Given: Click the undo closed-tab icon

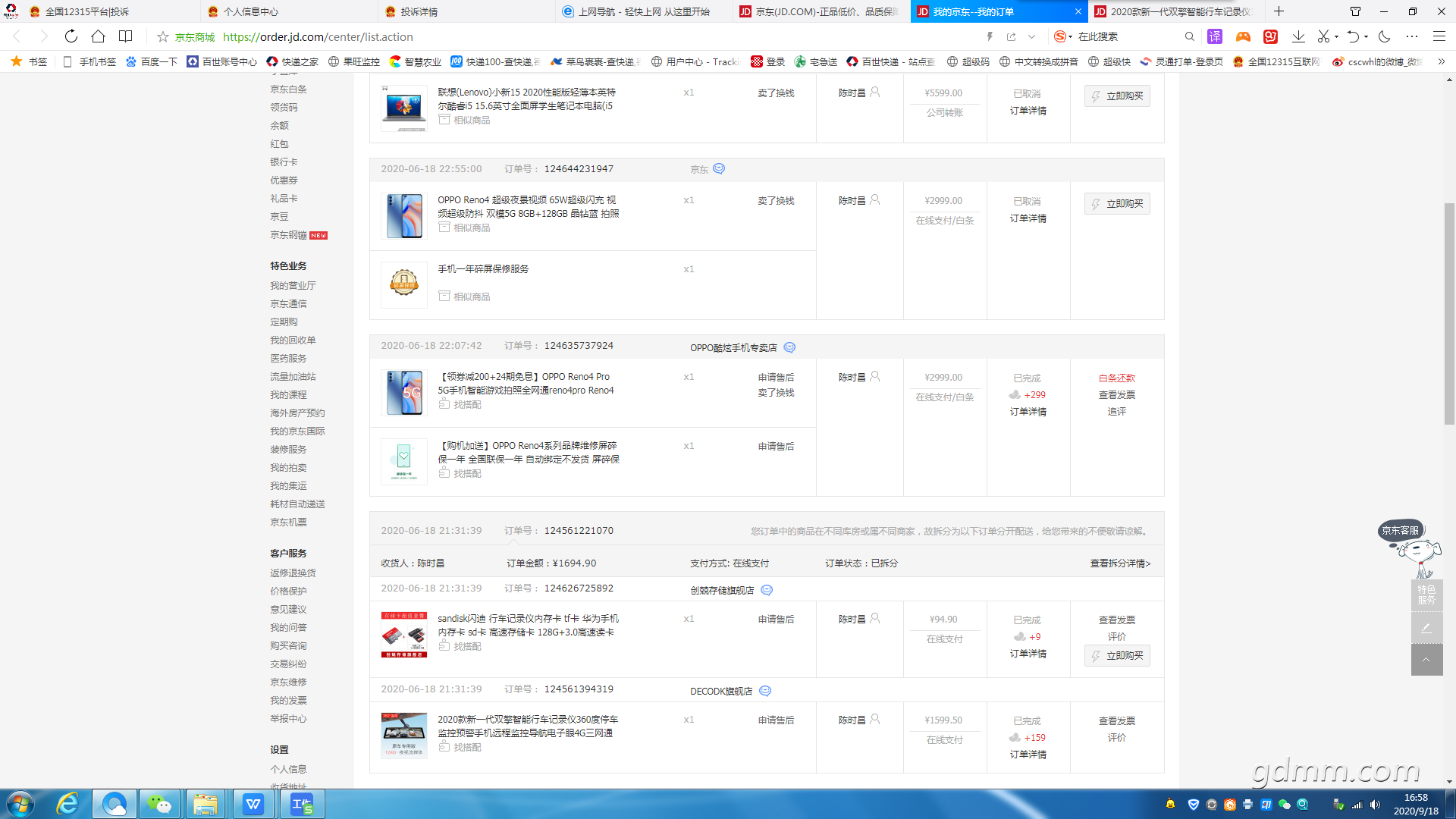Looking at the screenshot, I should click(x=1353, y=36).
